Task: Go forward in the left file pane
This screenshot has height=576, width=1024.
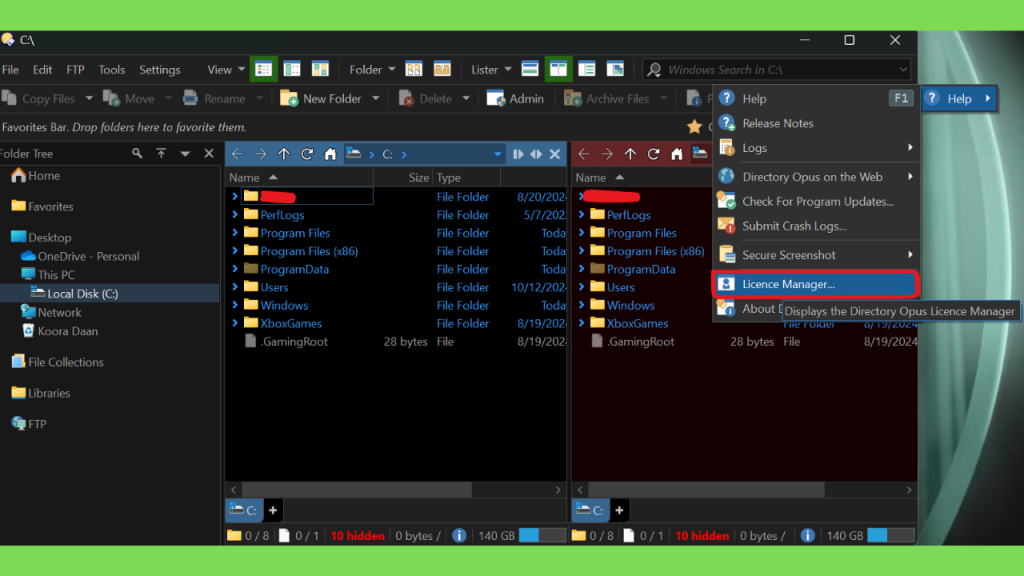Action: [x=261, y=154]
